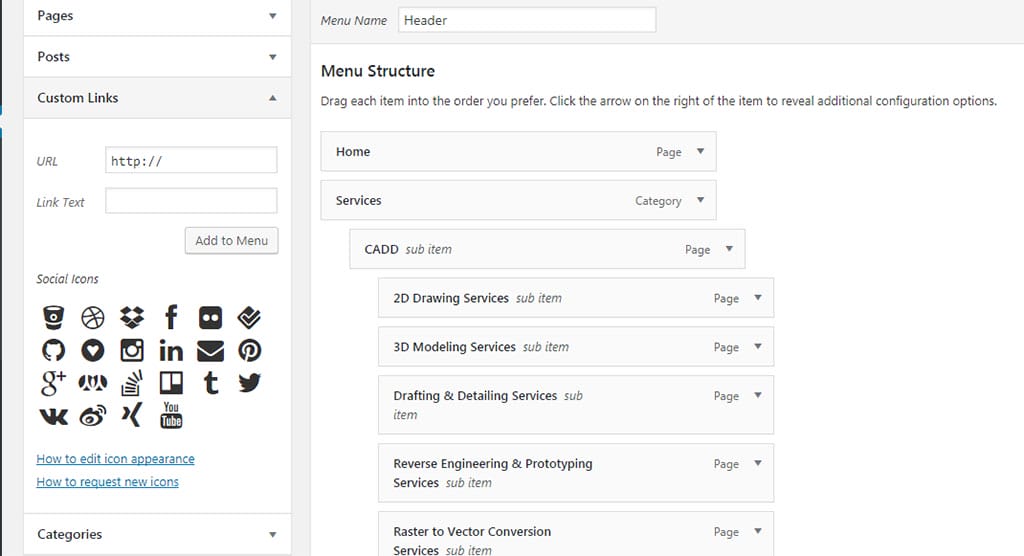
Task: Expand the Posts panel
Action: (x=272, y=57)
